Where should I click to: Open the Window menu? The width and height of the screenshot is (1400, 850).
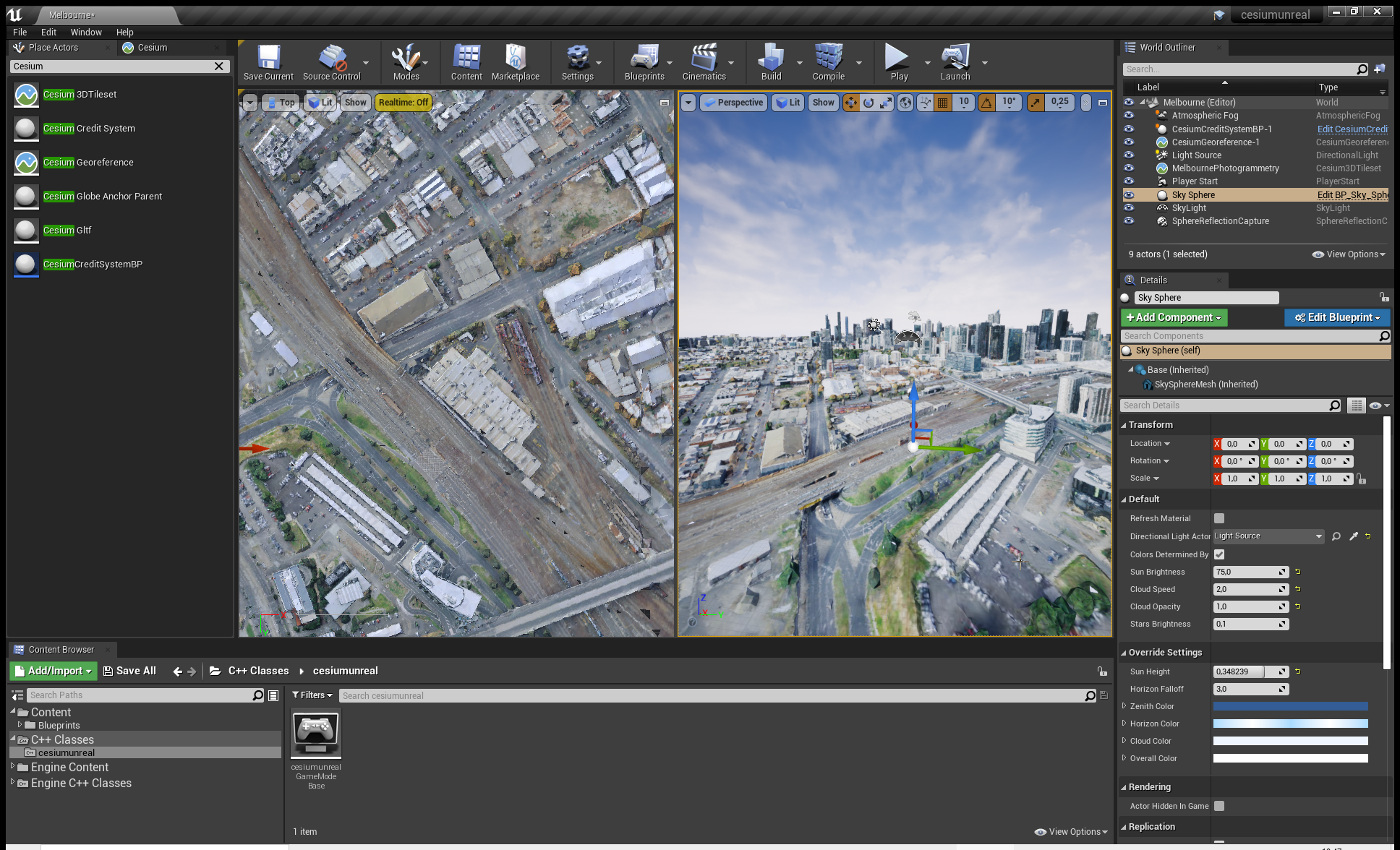point(86,32)
